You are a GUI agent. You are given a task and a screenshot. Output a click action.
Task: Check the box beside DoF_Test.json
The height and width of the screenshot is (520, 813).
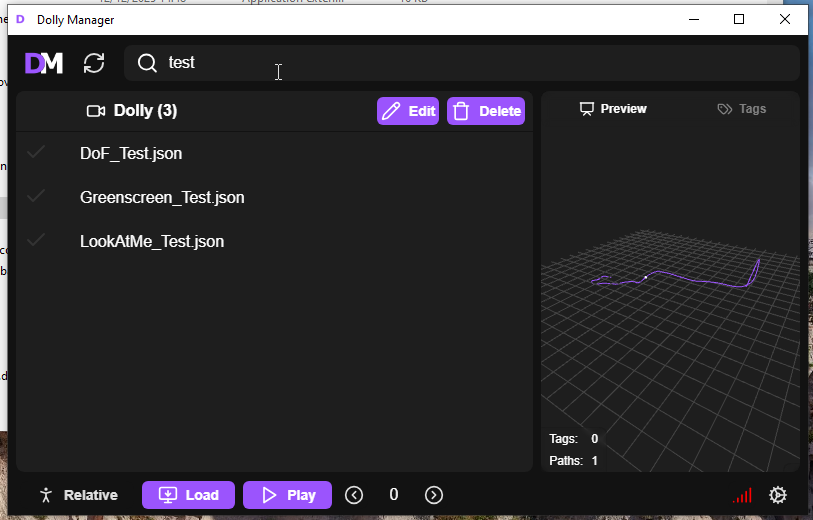pyautogui.click(x=36, y=153)
